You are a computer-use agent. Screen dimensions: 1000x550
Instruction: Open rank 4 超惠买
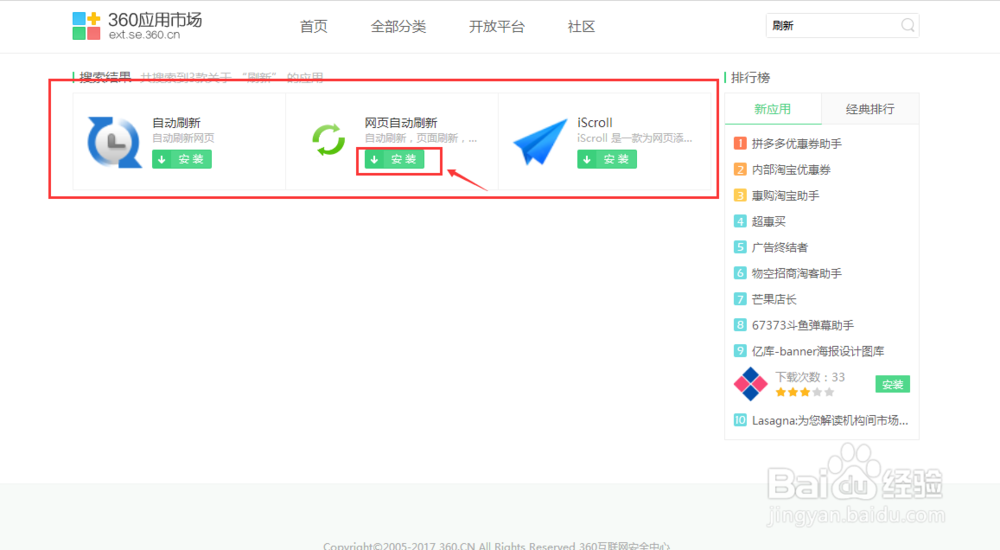click(768, 221)
